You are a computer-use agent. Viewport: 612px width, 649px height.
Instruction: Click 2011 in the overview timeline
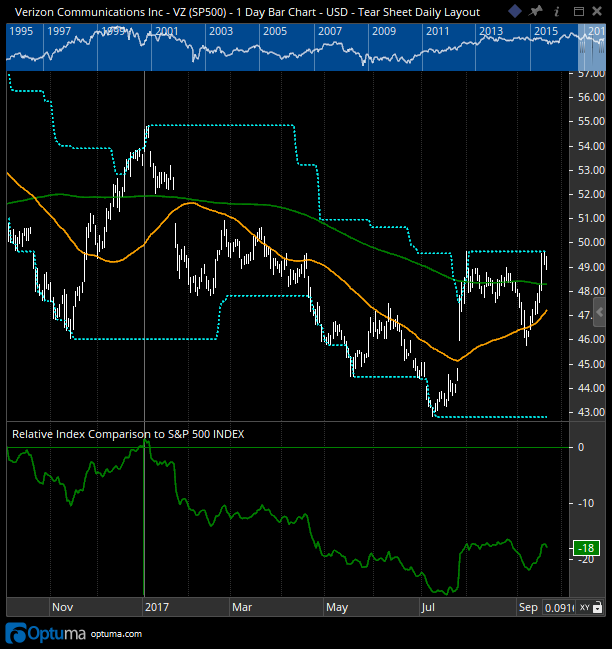tap(438, 31)
